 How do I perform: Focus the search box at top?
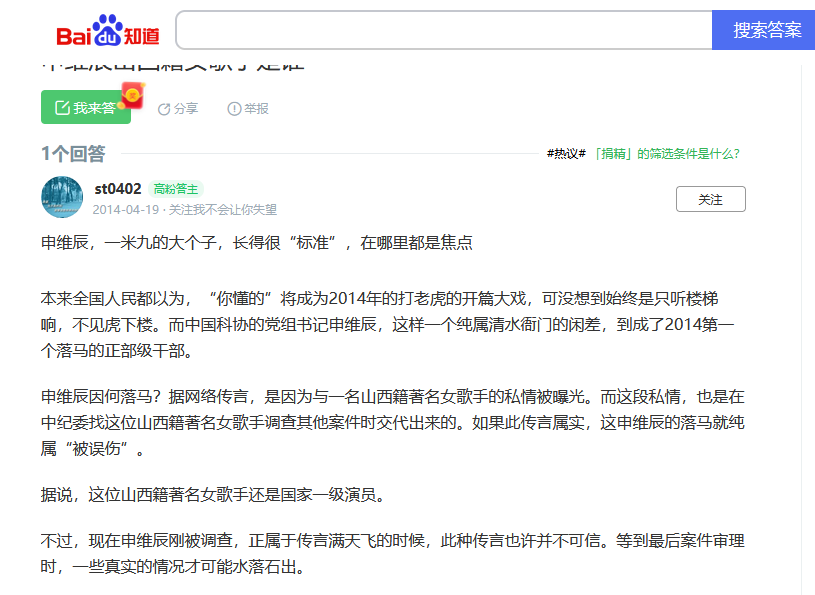pyautogui.click(x=443, y=30)
